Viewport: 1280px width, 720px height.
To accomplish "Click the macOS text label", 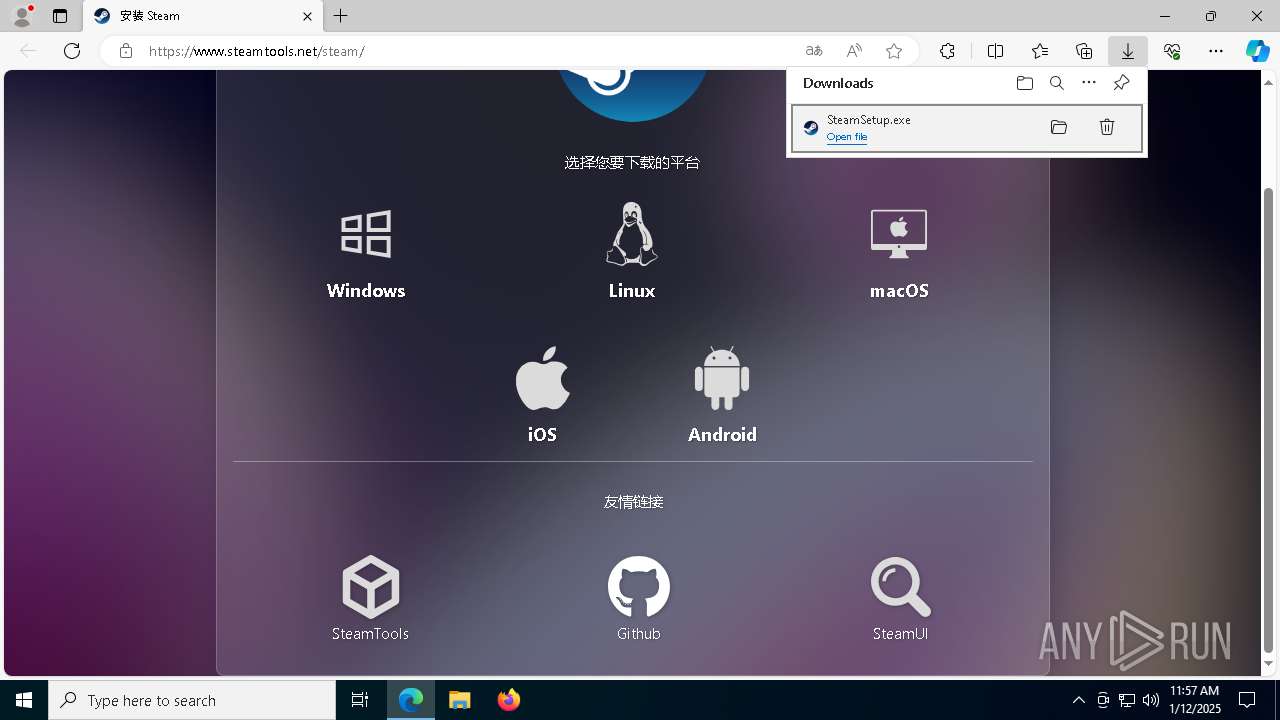I will [x=899, y=291].
